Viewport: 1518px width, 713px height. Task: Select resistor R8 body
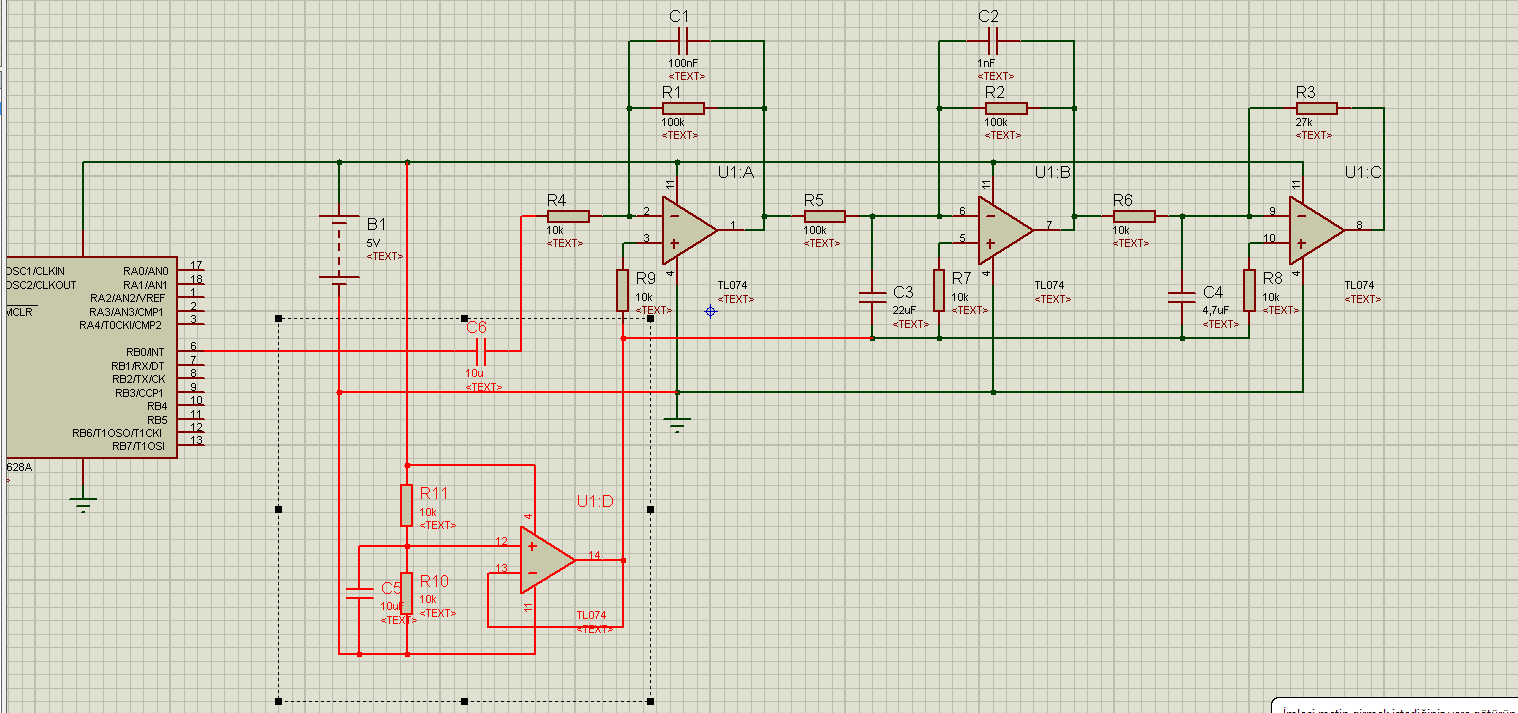(x=1249, y=290)
